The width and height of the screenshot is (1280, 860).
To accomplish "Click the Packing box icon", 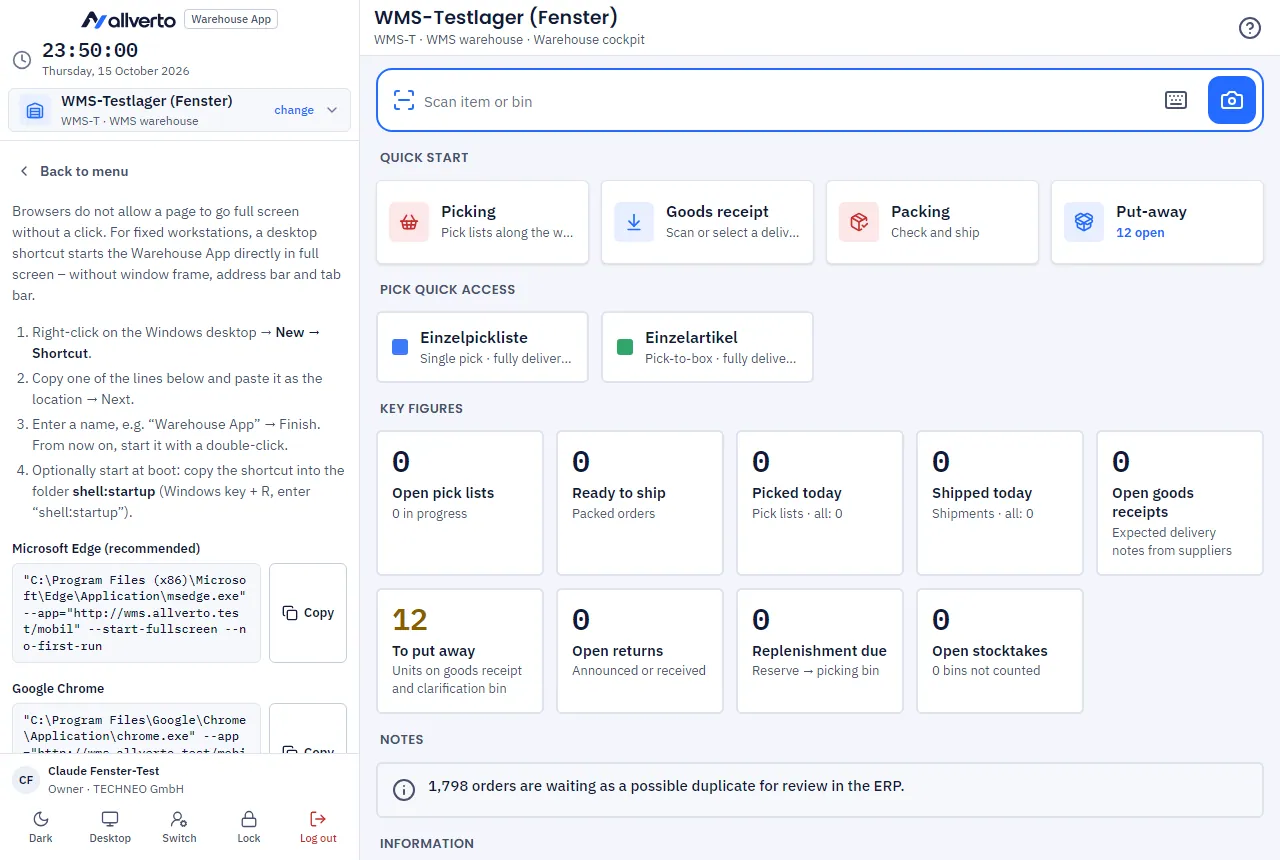I will (859, 222).
